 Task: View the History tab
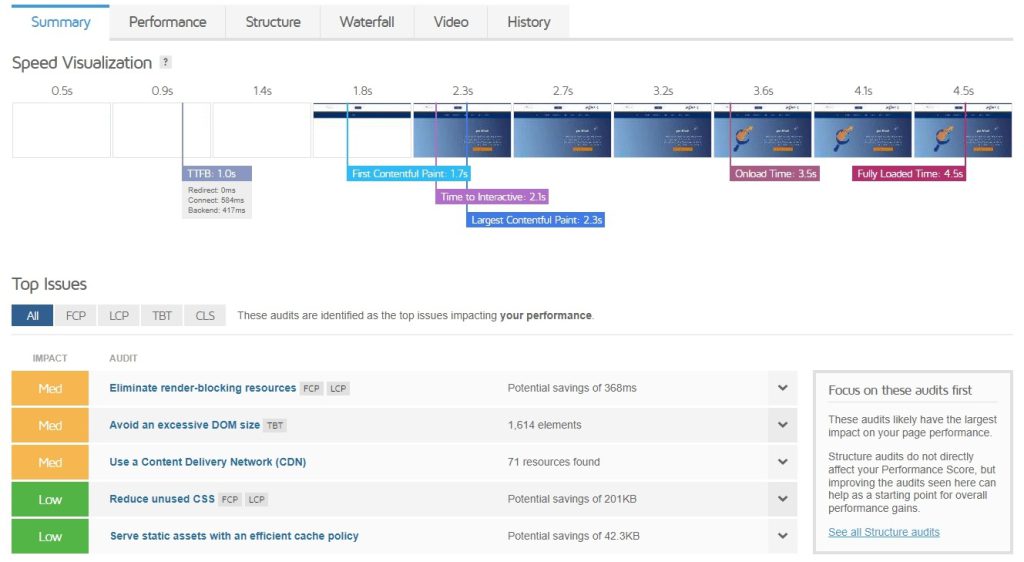click(528, 22)
